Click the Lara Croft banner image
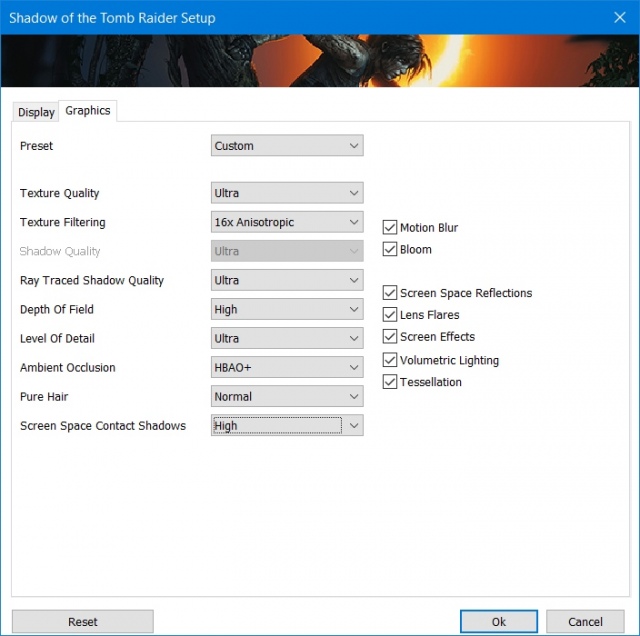640x636 pixels. pyautogui.click(x=320, y=61)
